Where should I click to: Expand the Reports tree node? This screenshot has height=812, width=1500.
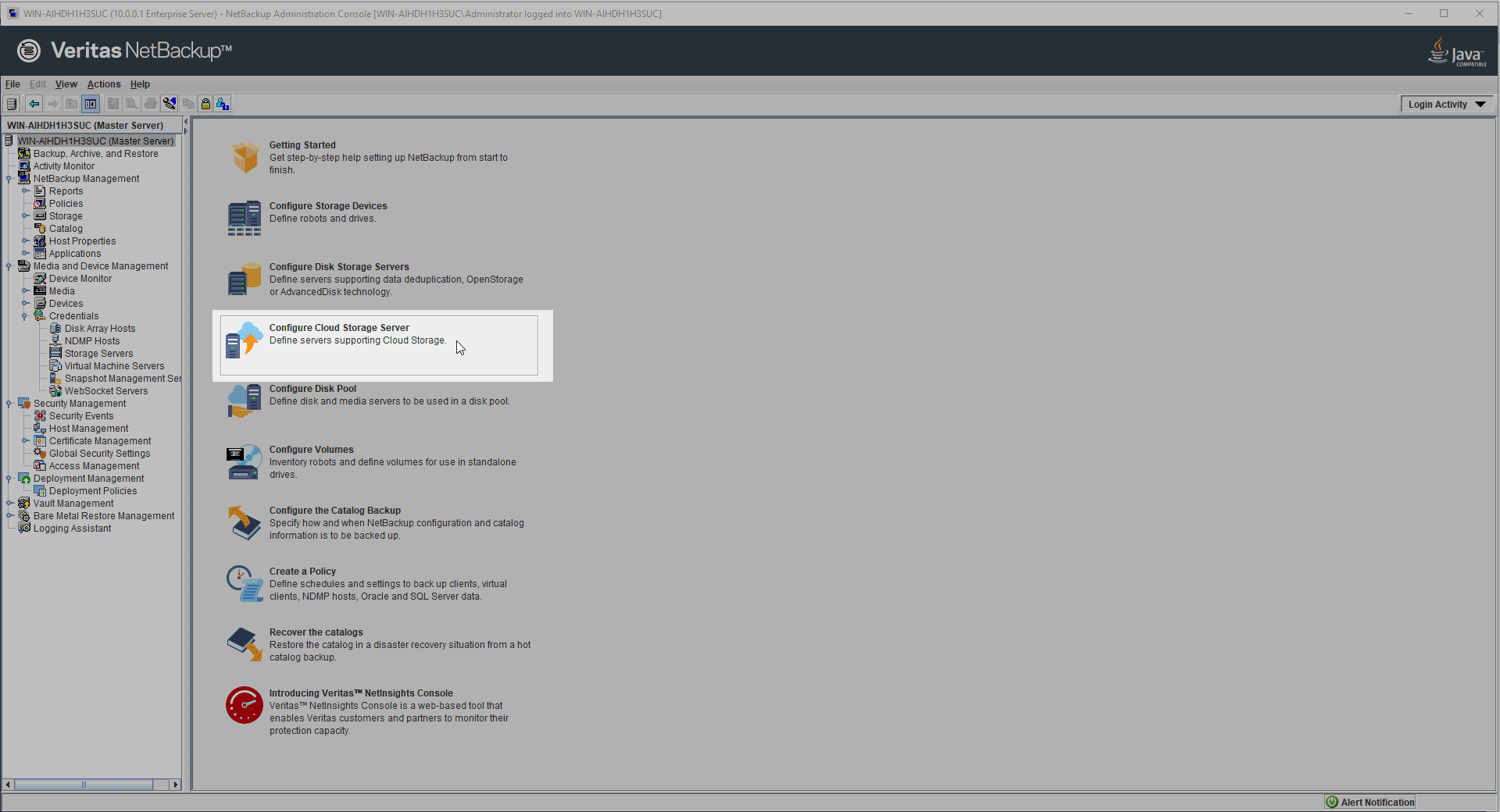[x=25, y=191]
